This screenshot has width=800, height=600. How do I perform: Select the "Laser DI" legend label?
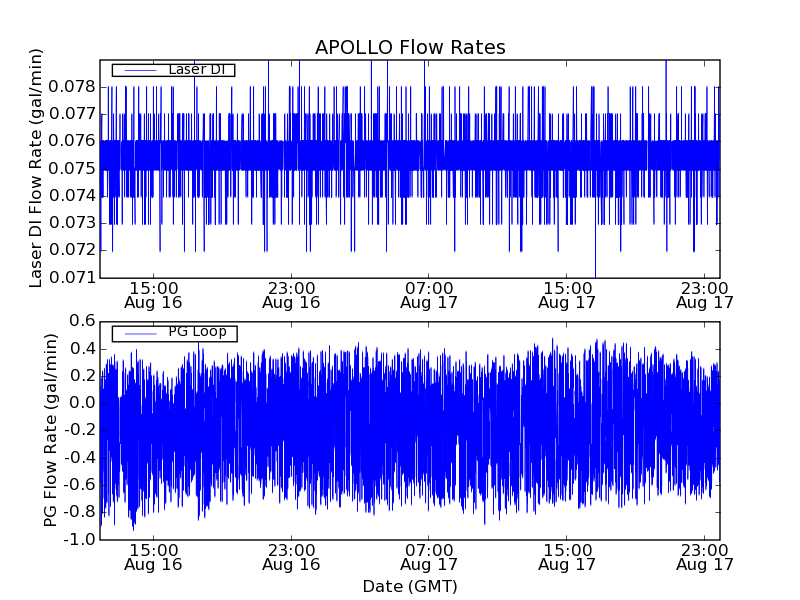click(197, 70)
